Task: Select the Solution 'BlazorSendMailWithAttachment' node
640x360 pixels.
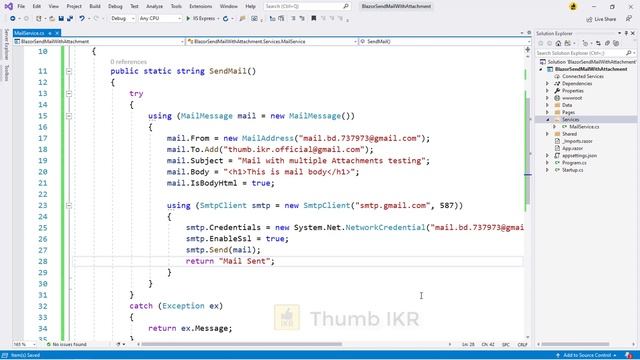Action: click(587, 62)
